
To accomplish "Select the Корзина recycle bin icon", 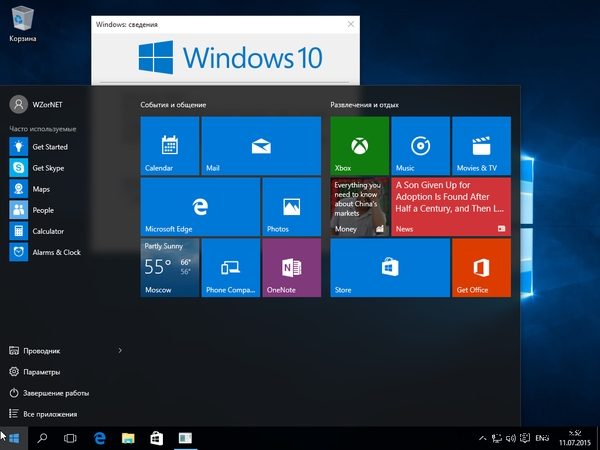I will point(23,24).
